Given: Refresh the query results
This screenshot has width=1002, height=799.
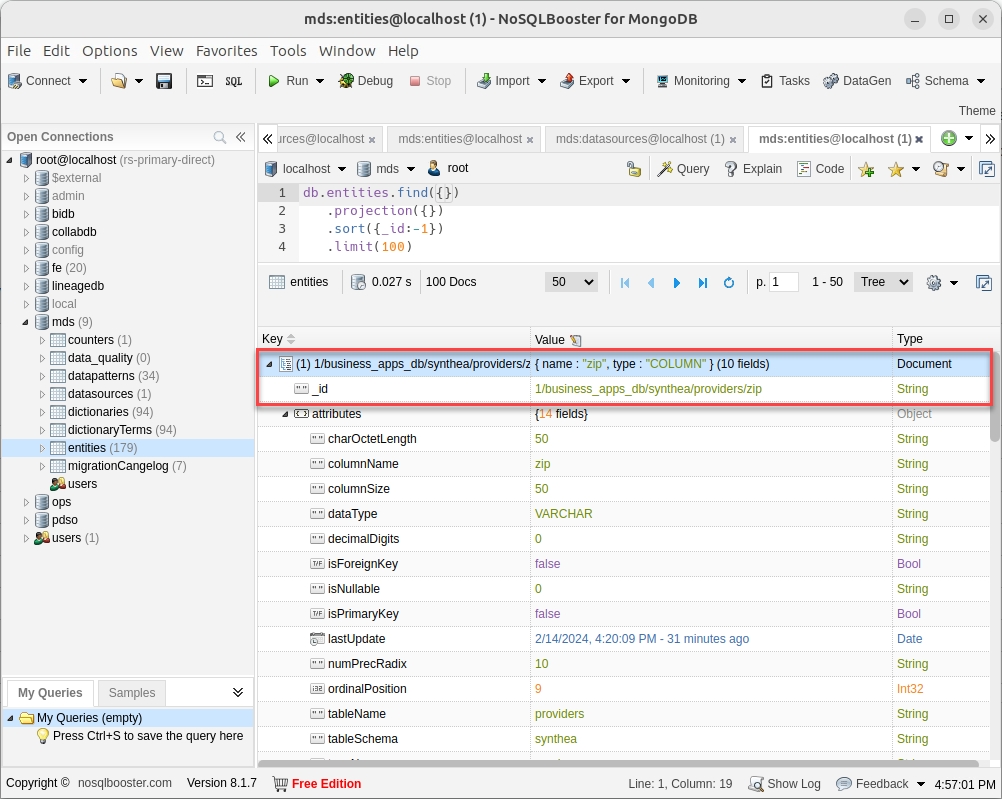Looking at the screenshot, I should (729, 283).
